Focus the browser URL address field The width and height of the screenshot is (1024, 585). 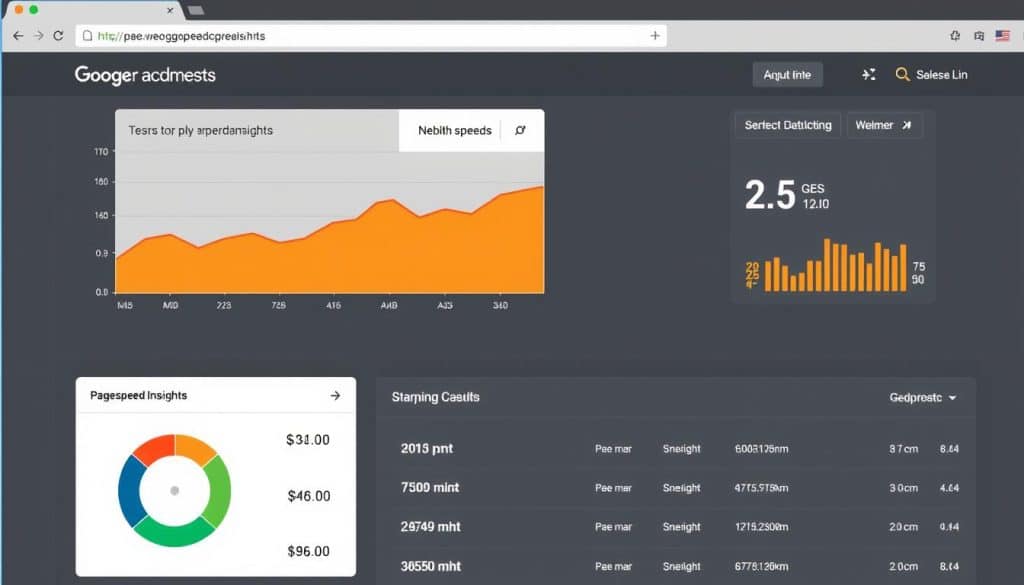pos(371,36)
